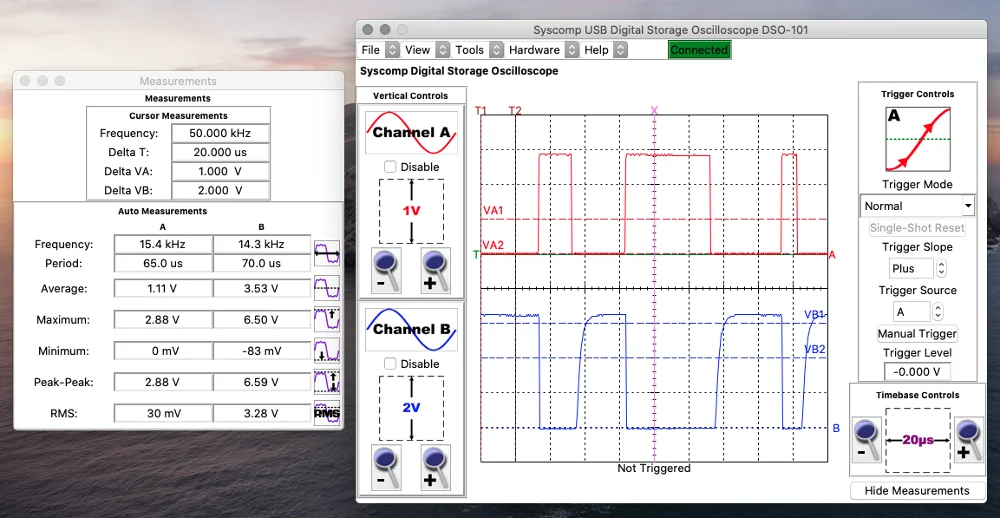Zoom in the timebase with plus magnifier

pyautogui.click(x=969, y=440)
